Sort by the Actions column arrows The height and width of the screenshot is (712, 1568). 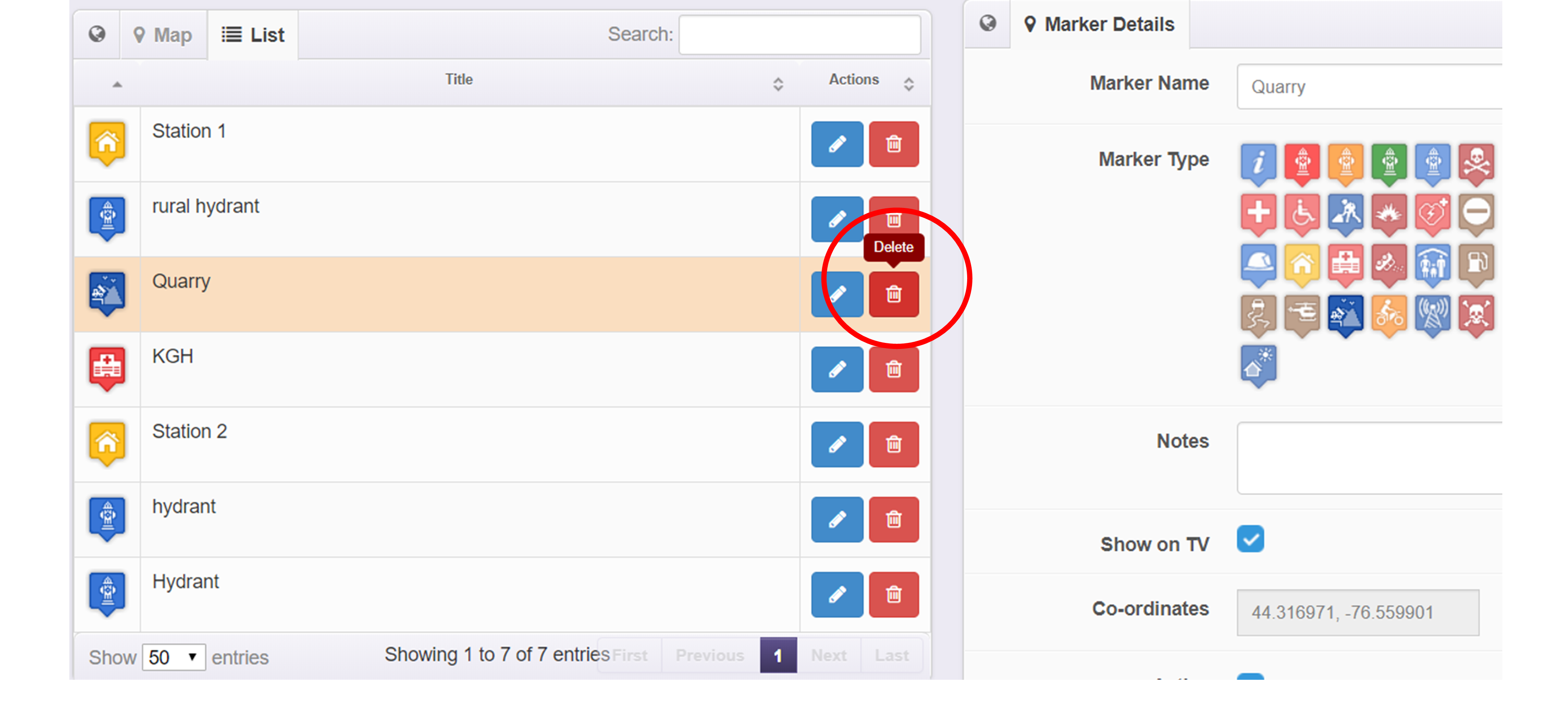908,84
